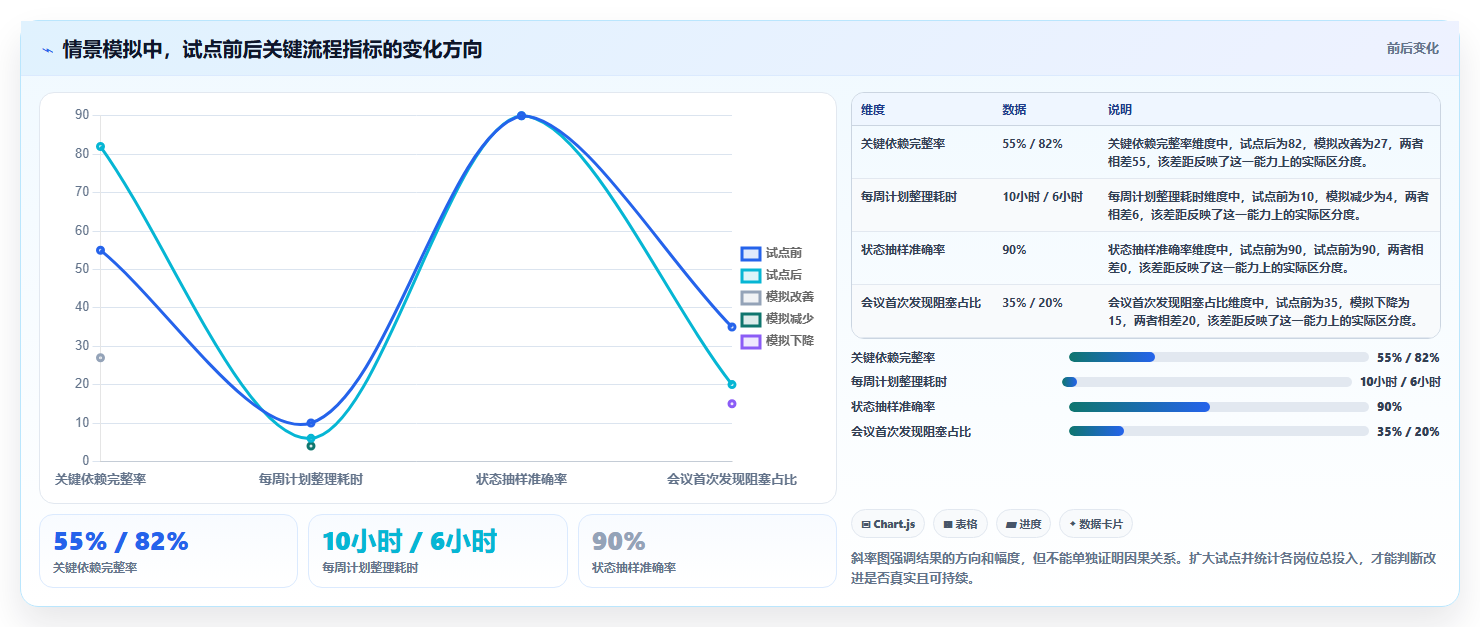
Task: Click the 每周计划整理耗时 x-axis label
Action: (x=311, y=480)
